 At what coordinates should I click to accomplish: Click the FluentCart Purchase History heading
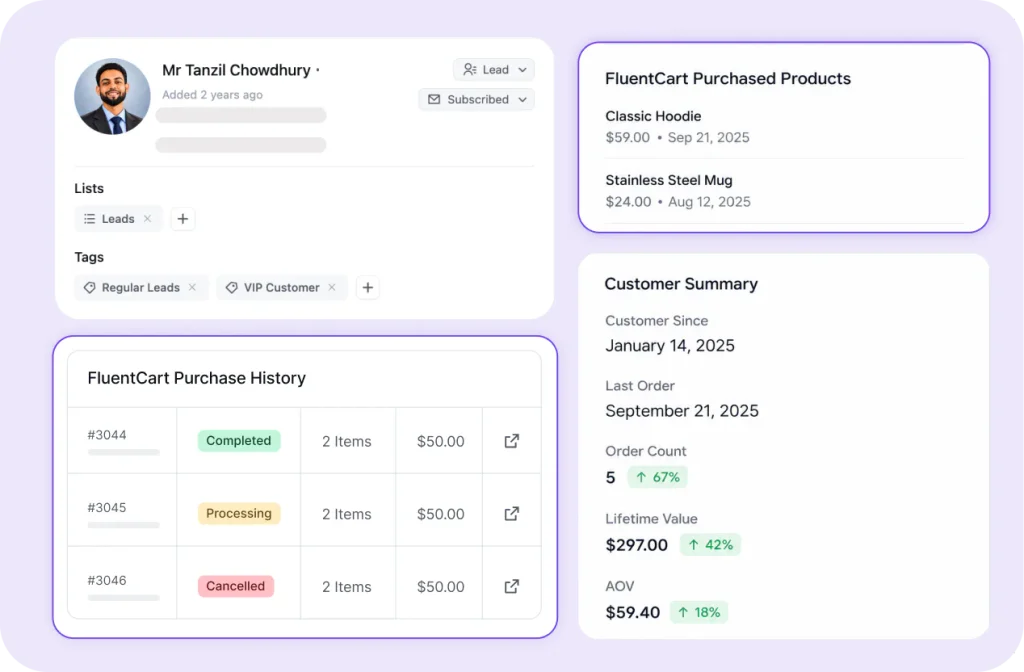(x=197, y=378)
